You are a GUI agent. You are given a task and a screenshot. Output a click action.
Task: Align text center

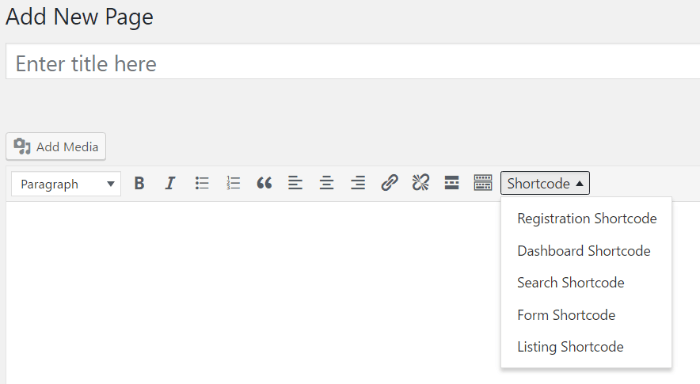point(326,183)
